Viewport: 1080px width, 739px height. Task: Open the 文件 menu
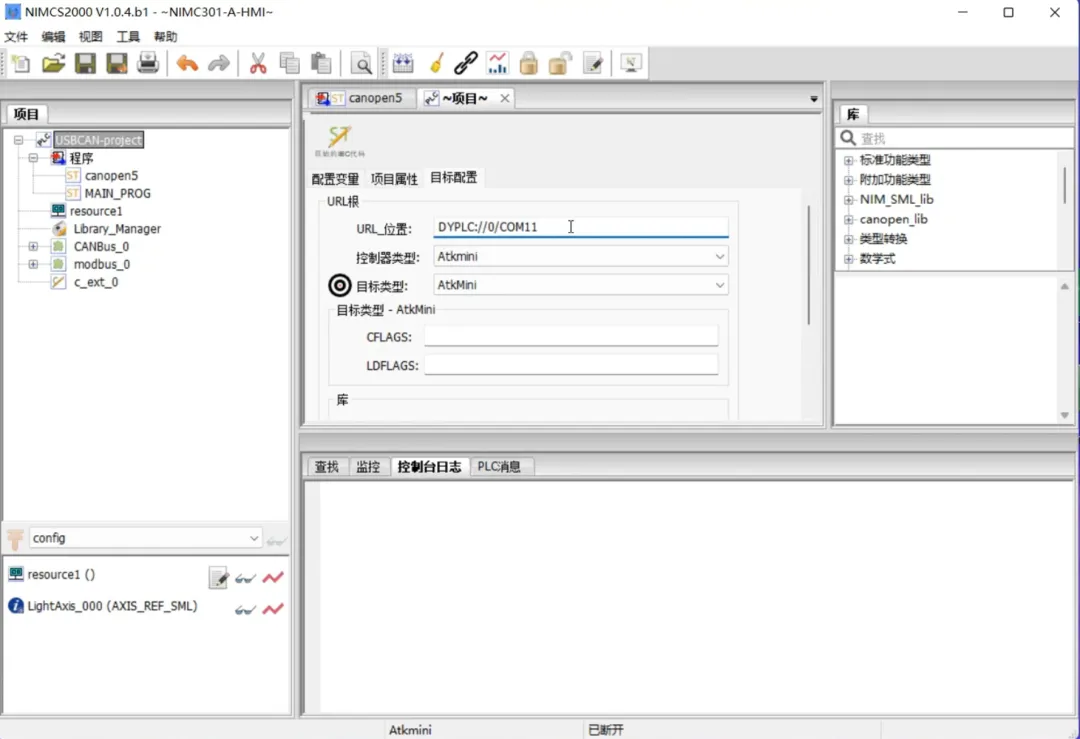pos(17,37)
